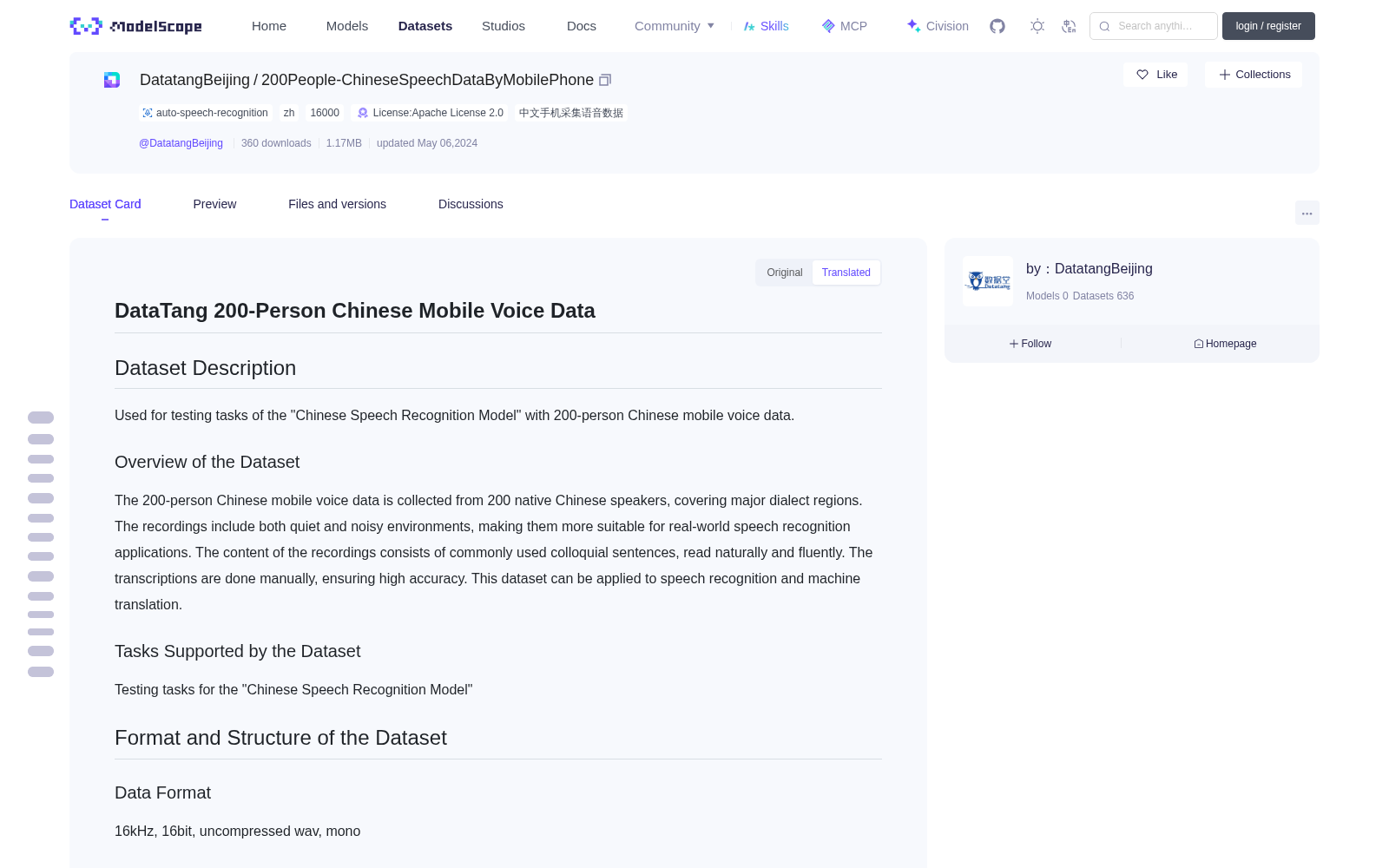1389x868 pixels.
Task: Follow the DatatangBeijing author
Action: (1030, 344)
